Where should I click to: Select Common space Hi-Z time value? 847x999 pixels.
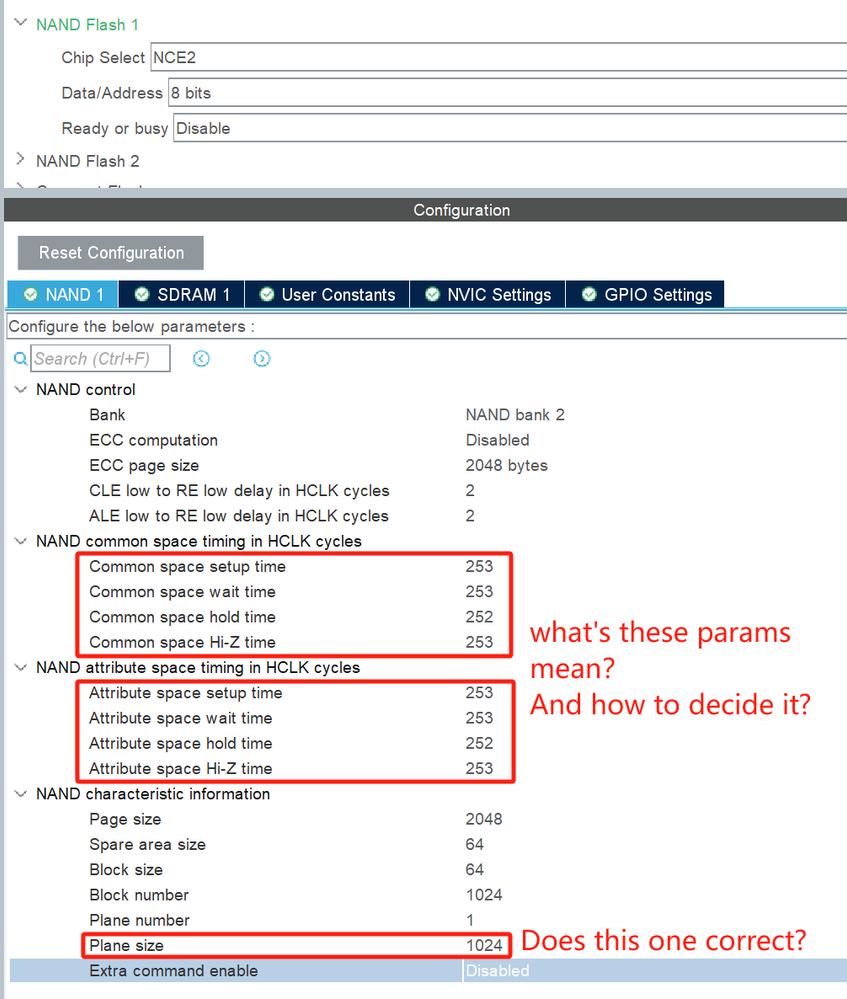click(x=479, y=642)
